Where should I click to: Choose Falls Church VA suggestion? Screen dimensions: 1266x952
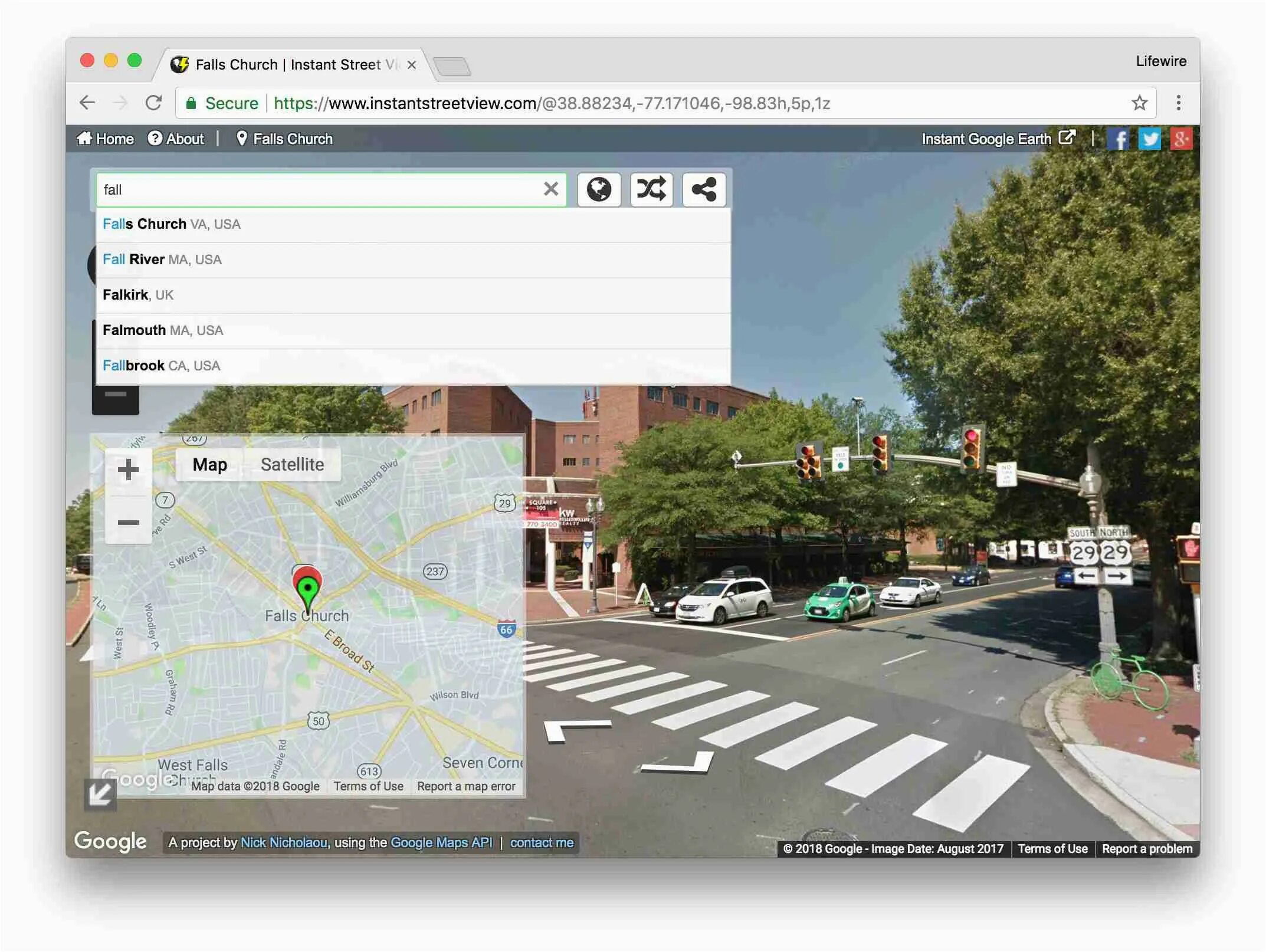[x=172, y=224]
